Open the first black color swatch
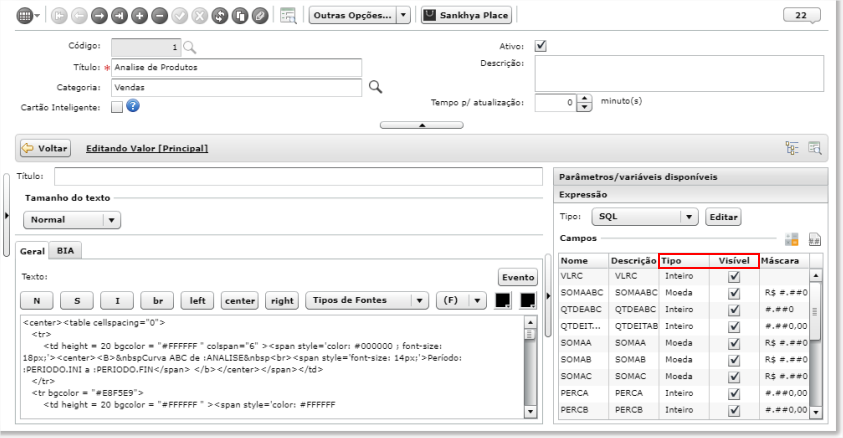 503,300
